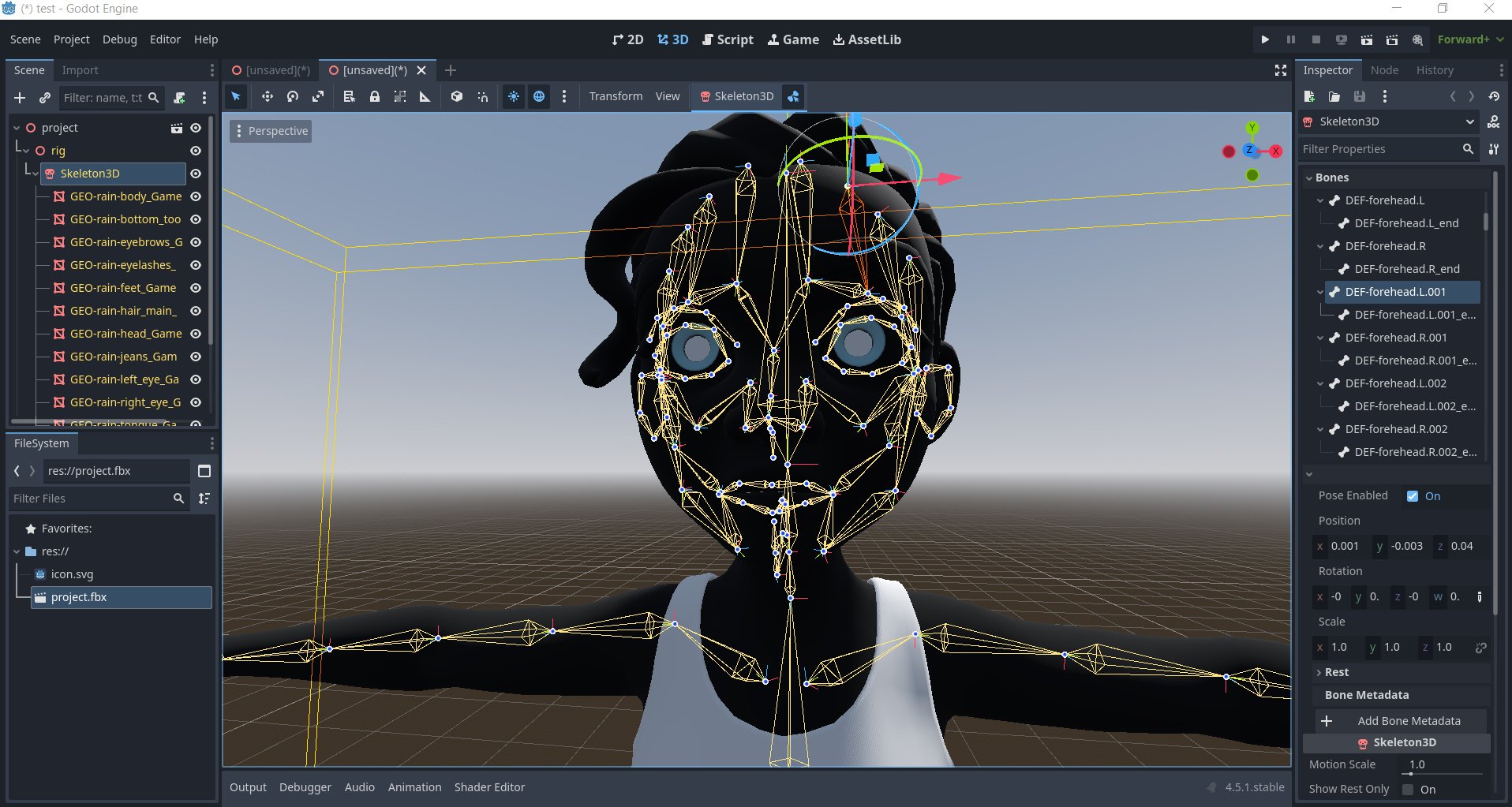Image resolution: width=1512 pixels, height=807 pixels.
Task: Click the Add Bone Metadata button
Action: (x=1401, y=721)
